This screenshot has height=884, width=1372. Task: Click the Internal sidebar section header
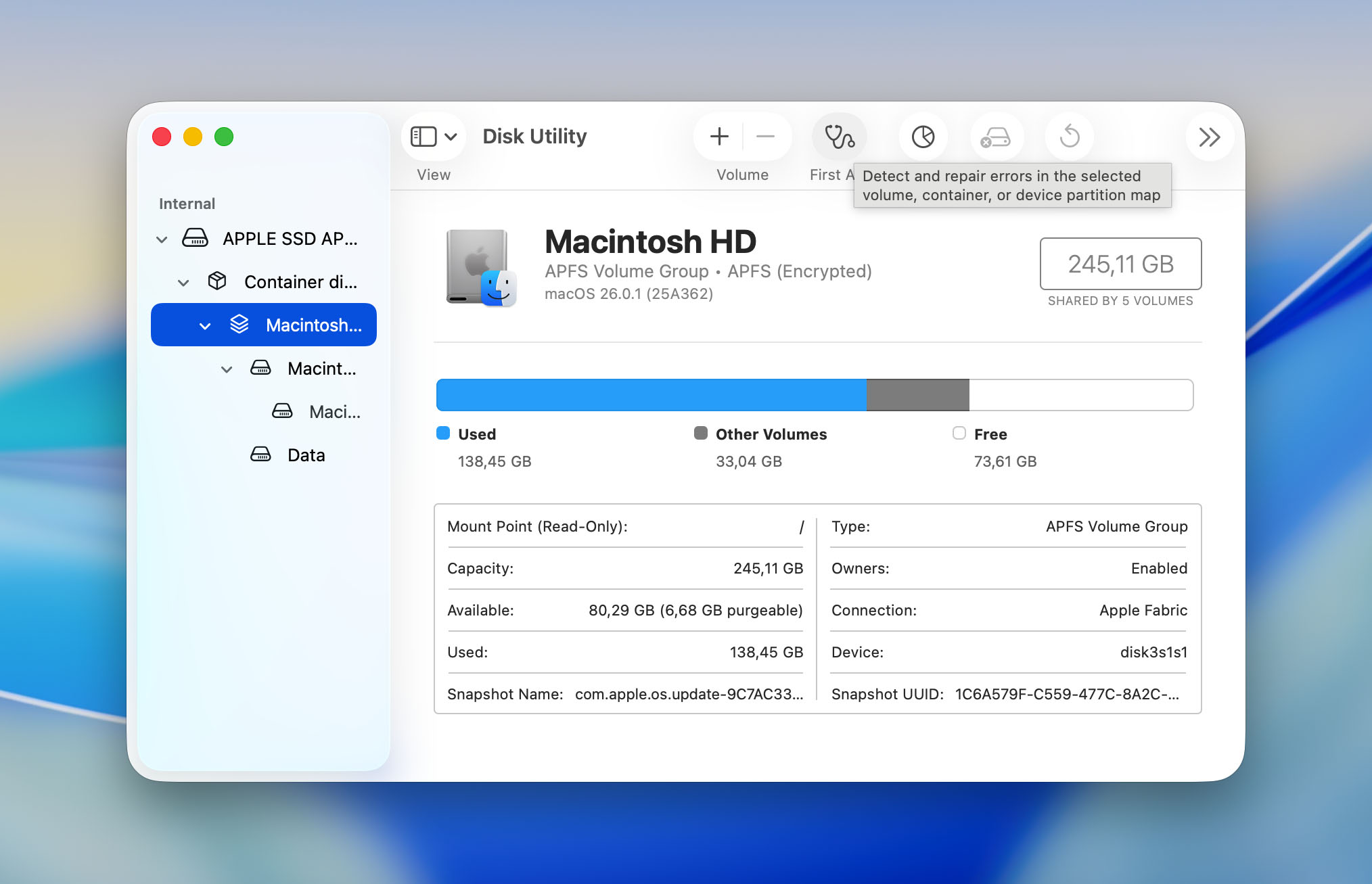[187, 204]
